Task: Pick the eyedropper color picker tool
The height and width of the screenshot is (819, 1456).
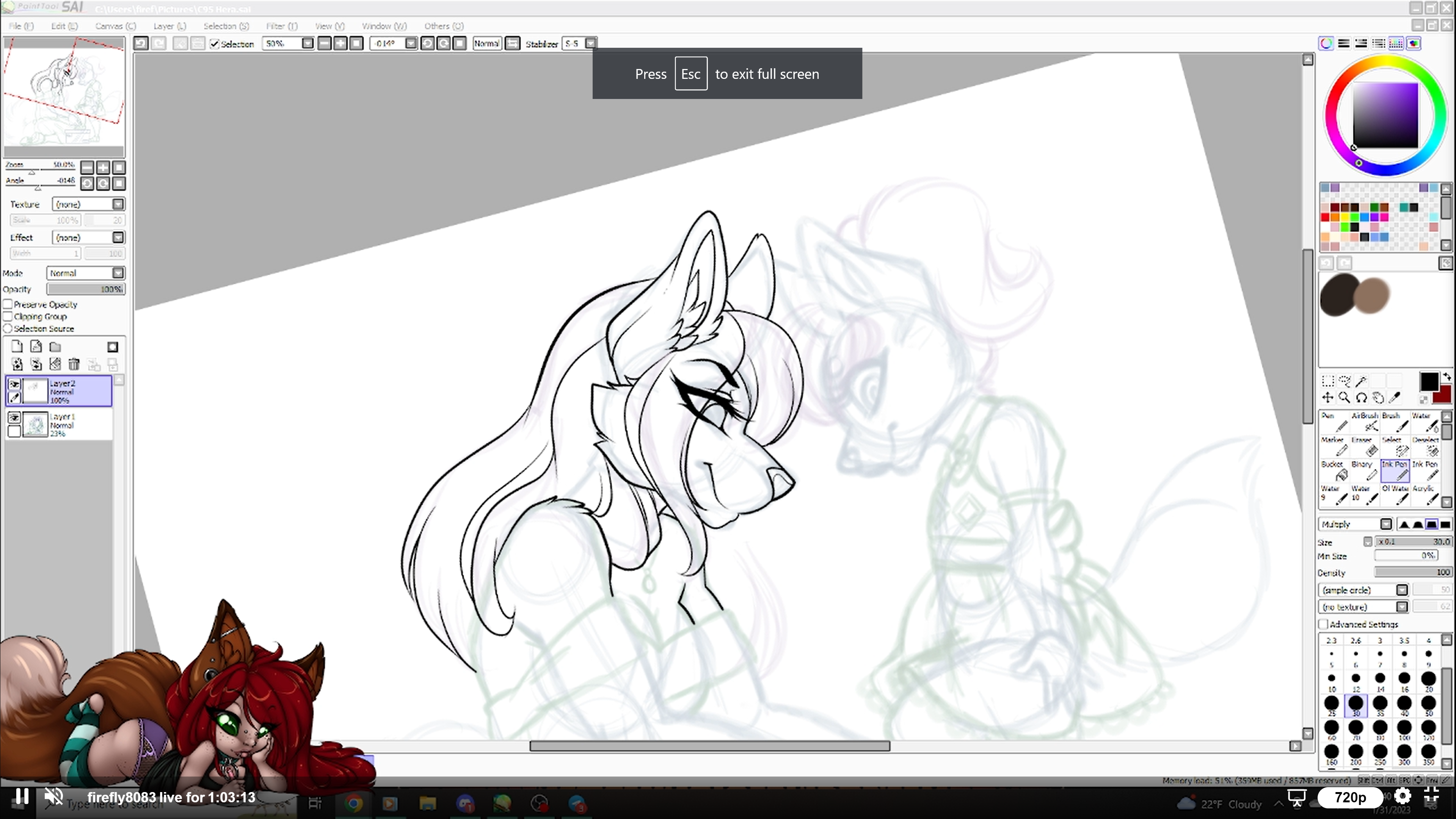Action: pos(1395,398)
